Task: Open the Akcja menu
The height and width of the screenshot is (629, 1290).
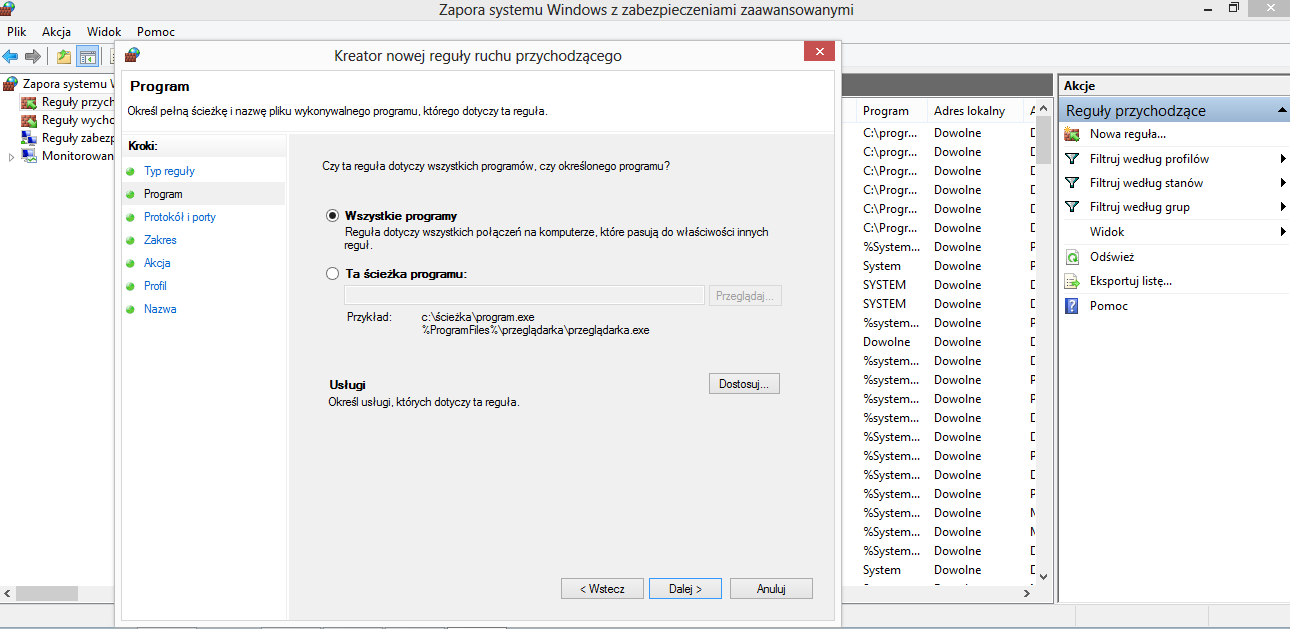Action: tap(56, 32)
